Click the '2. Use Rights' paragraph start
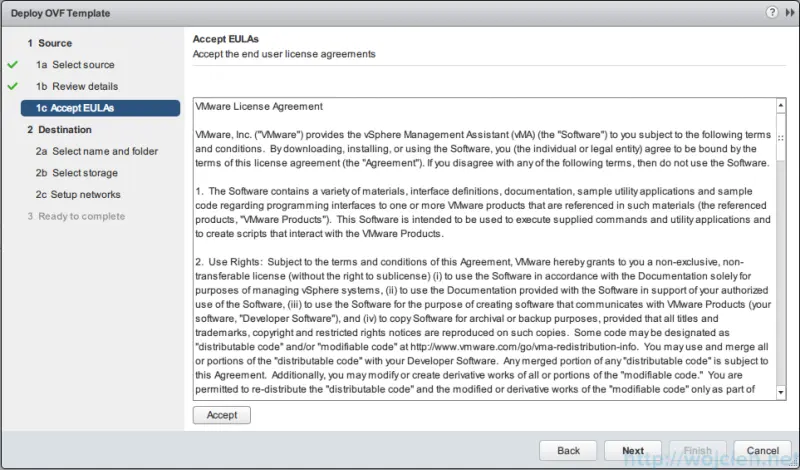The image size is (800, 470). click(x=229, y=262)
